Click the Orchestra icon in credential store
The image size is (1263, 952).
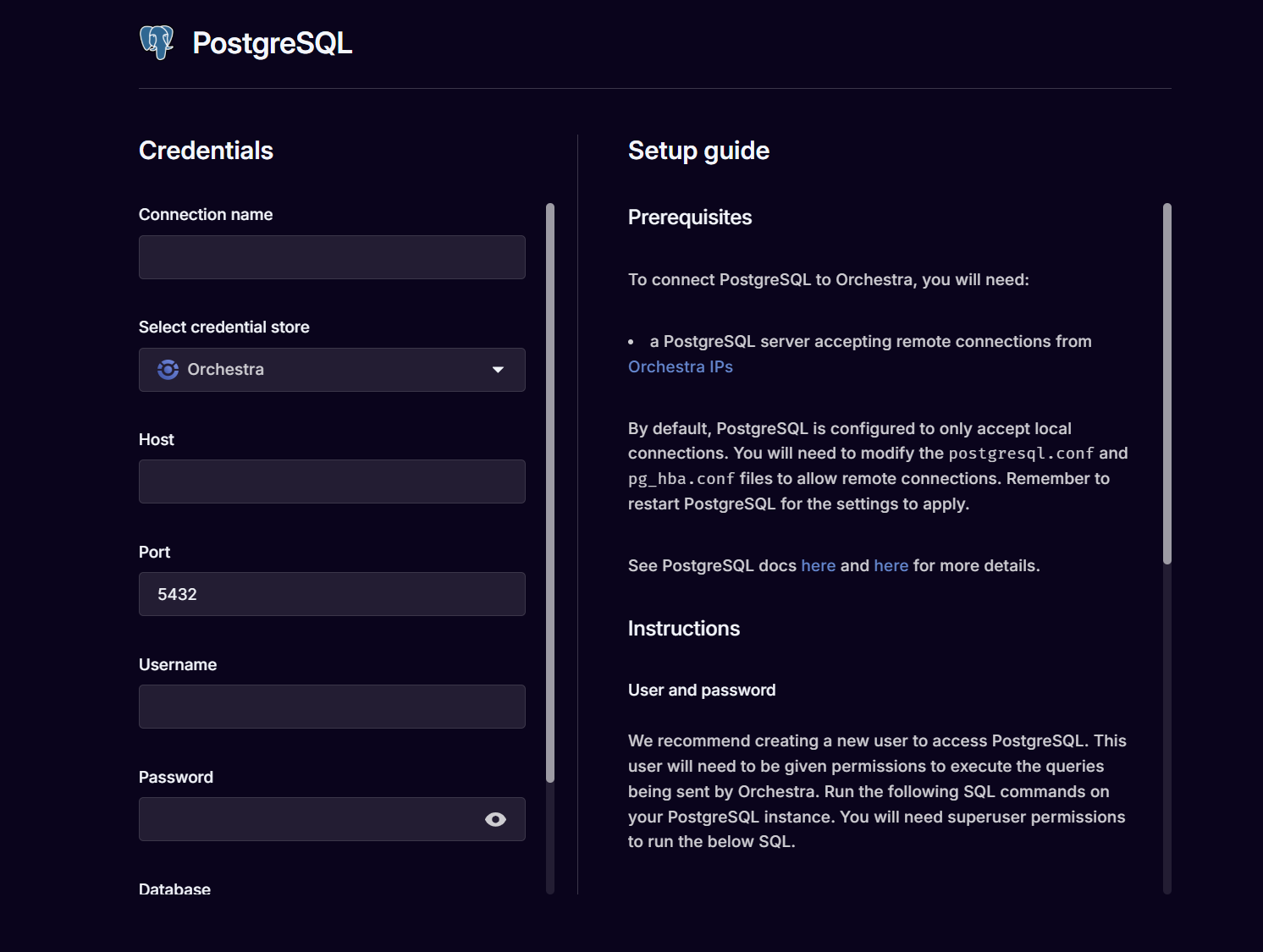(x=168, y=370)
